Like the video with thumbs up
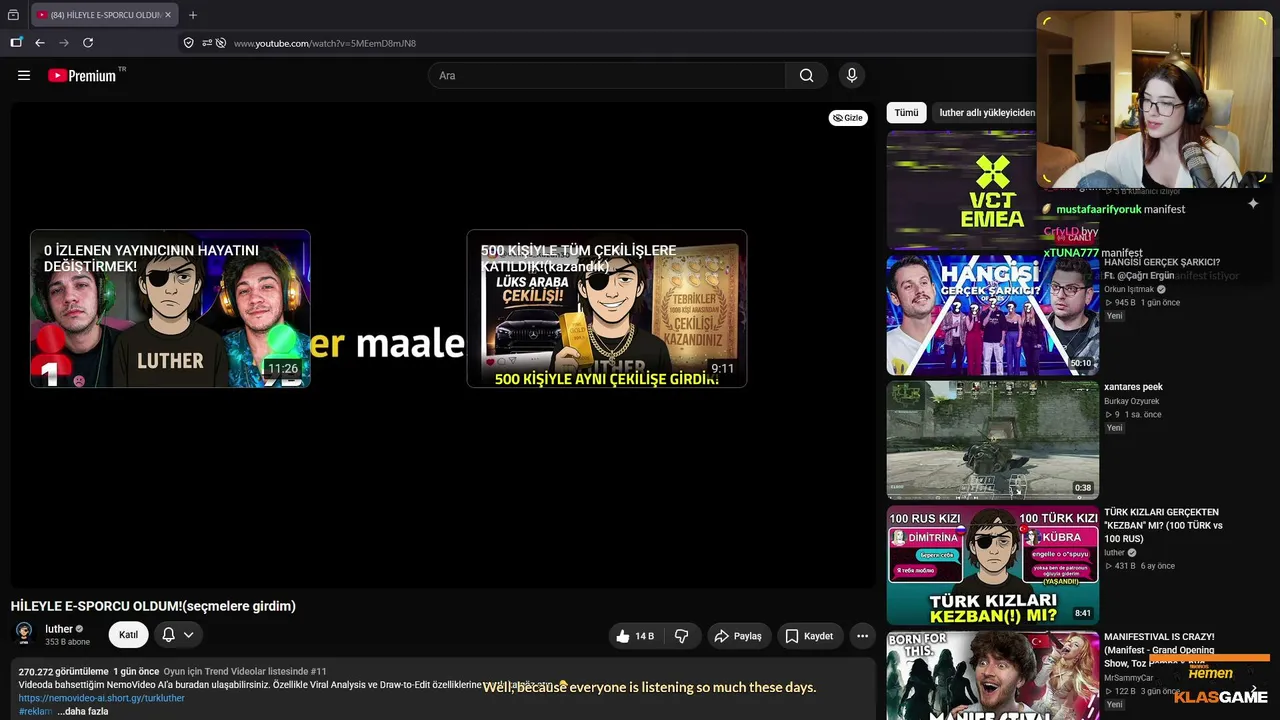 pyautogui.click(x=636, y=636)
